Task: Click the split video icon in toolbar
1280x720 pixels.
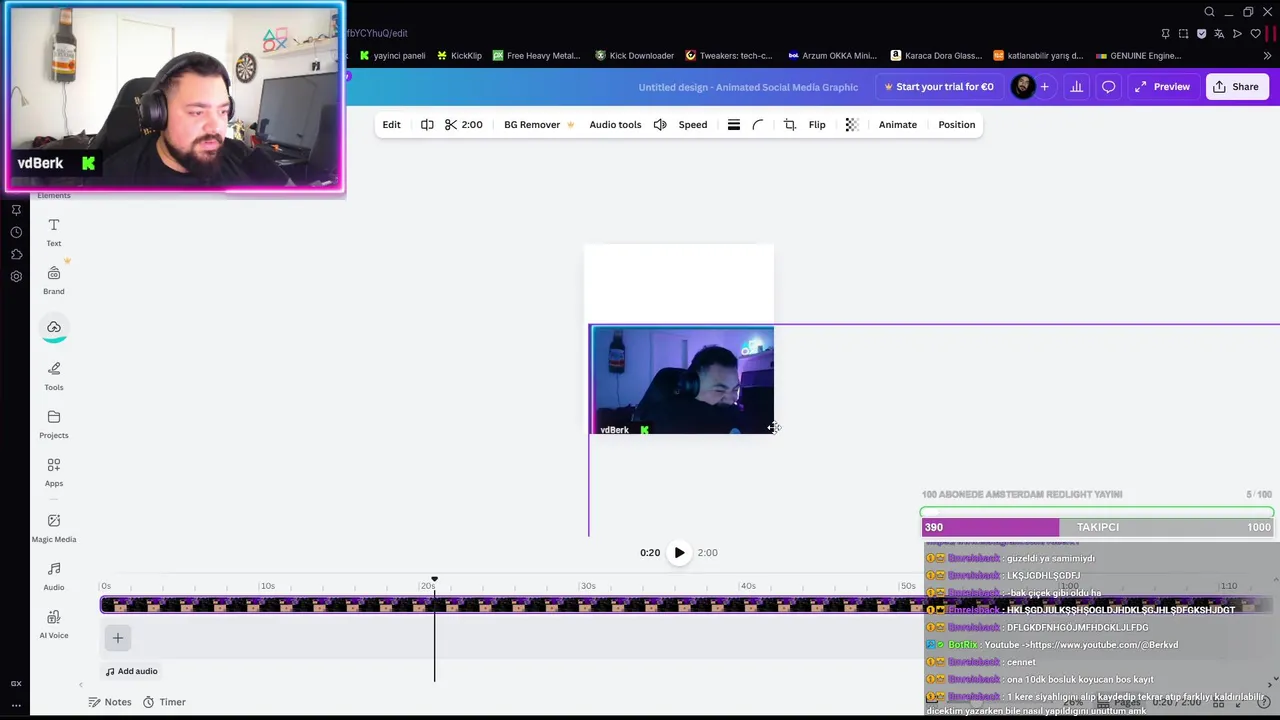Action: (x=427, y=125)
